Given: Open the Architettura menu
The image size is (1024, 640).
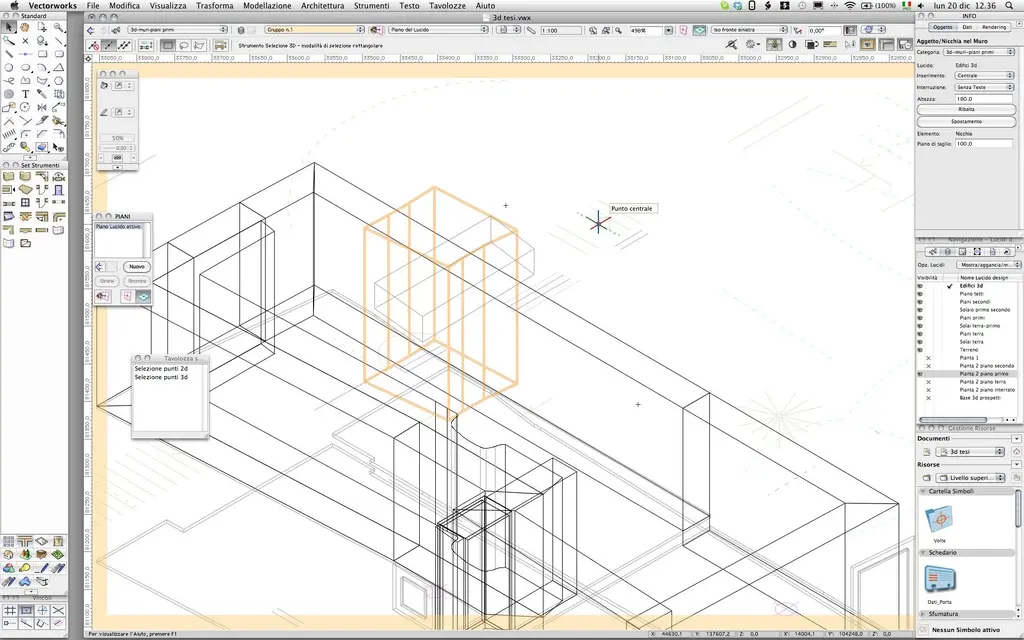Looking at the screenshot, I should [323, 5].
